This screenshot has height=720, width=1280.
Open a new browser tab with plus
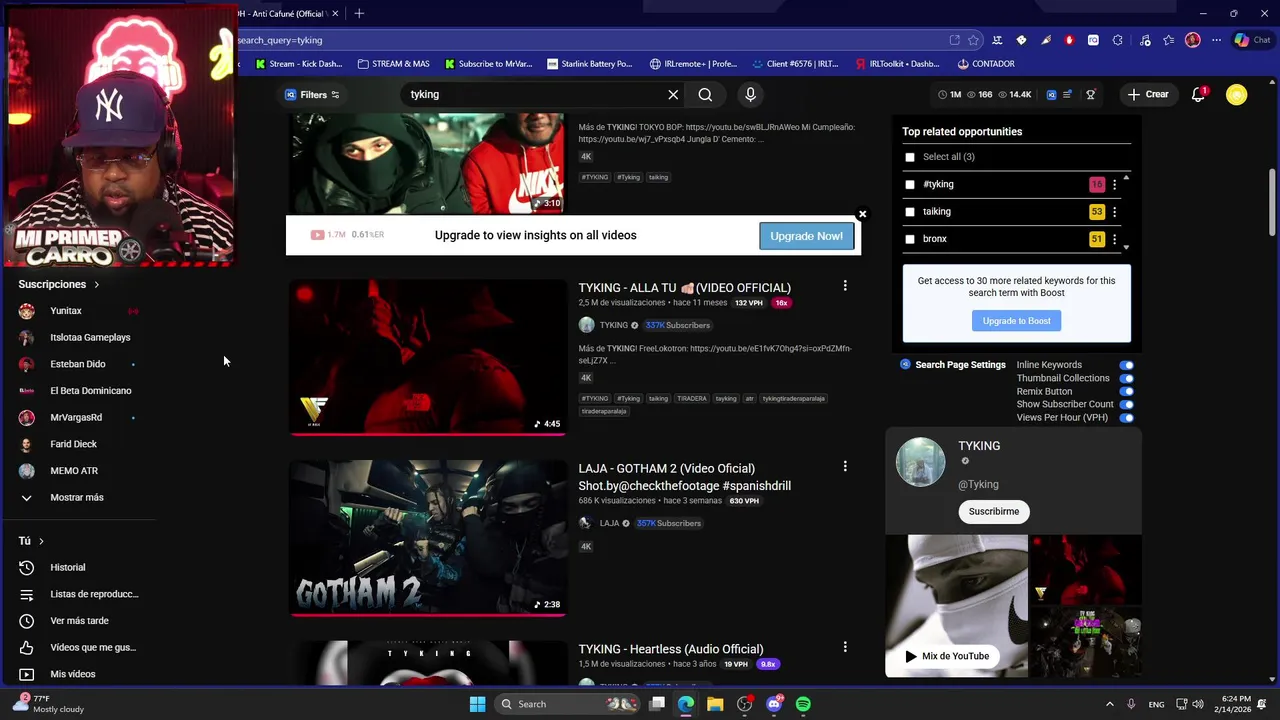(x=359, y=13)
